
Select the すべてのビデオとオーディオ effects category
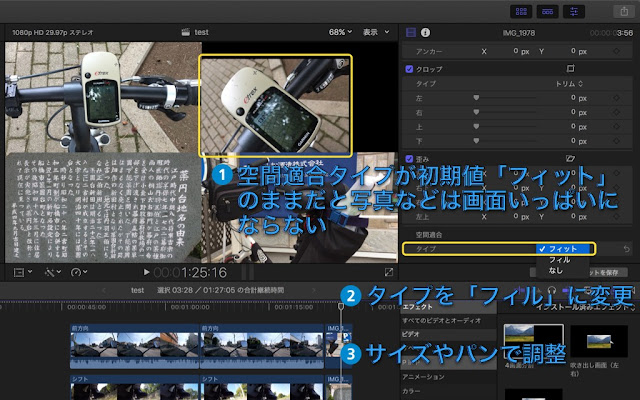(x=448, y=320)
